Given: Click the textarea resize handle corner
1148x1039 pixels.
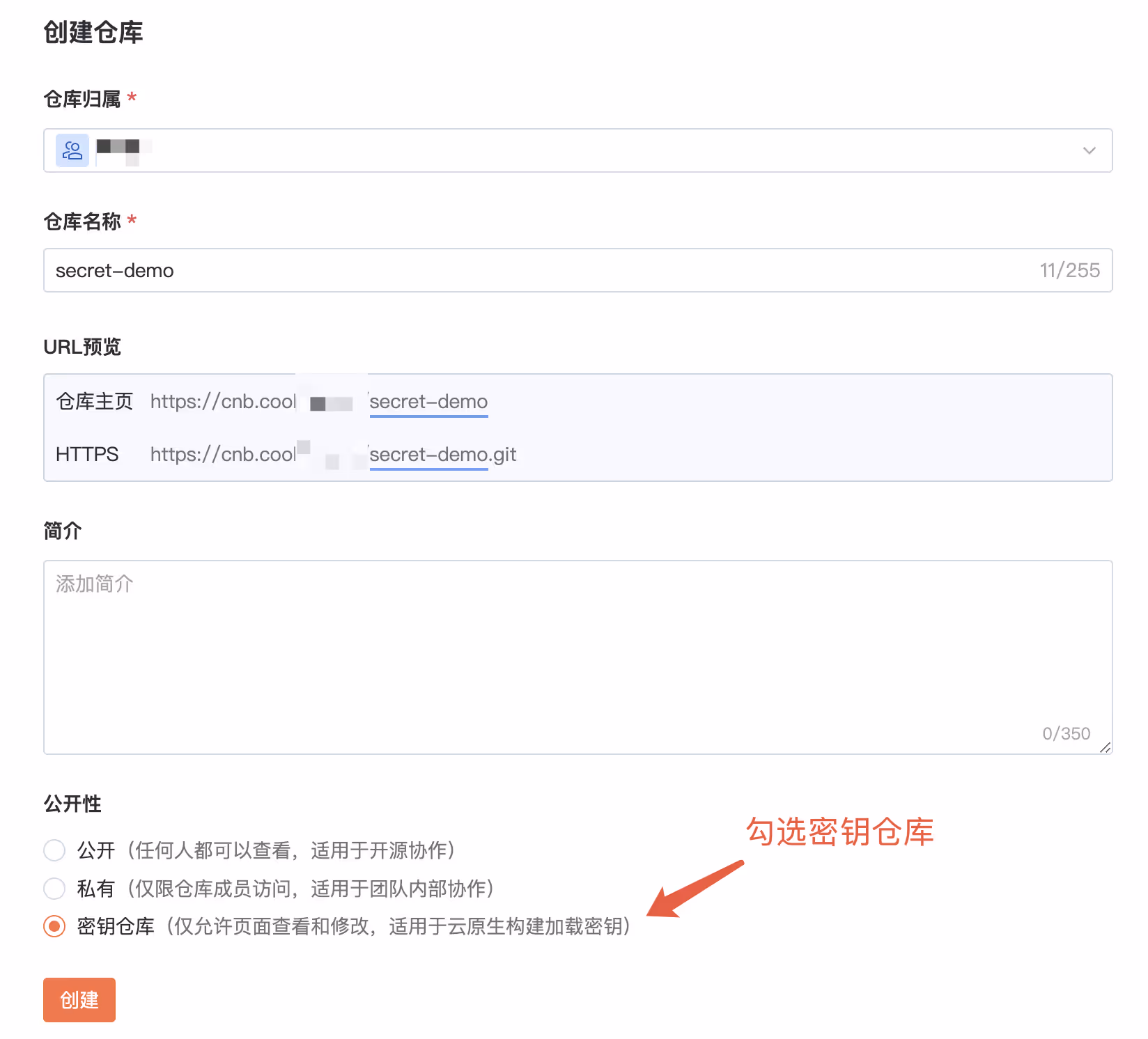Looking at the screenshot, I should (x=1105, y=747).
